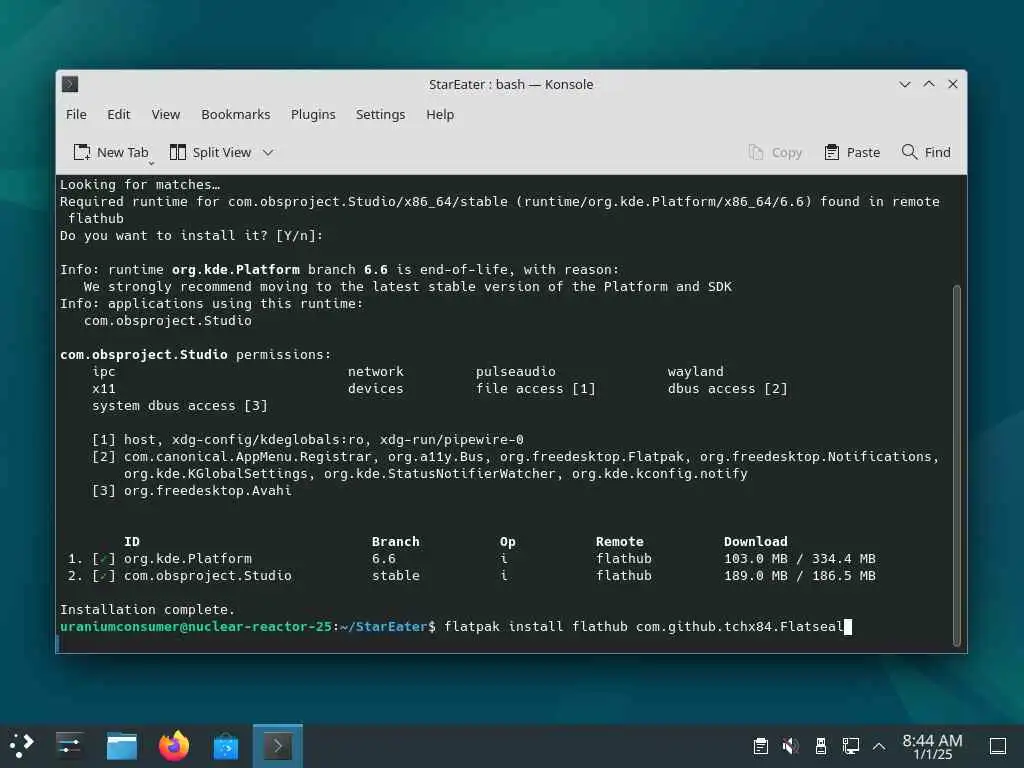Click the Split View panes icon

click(178, 152)
